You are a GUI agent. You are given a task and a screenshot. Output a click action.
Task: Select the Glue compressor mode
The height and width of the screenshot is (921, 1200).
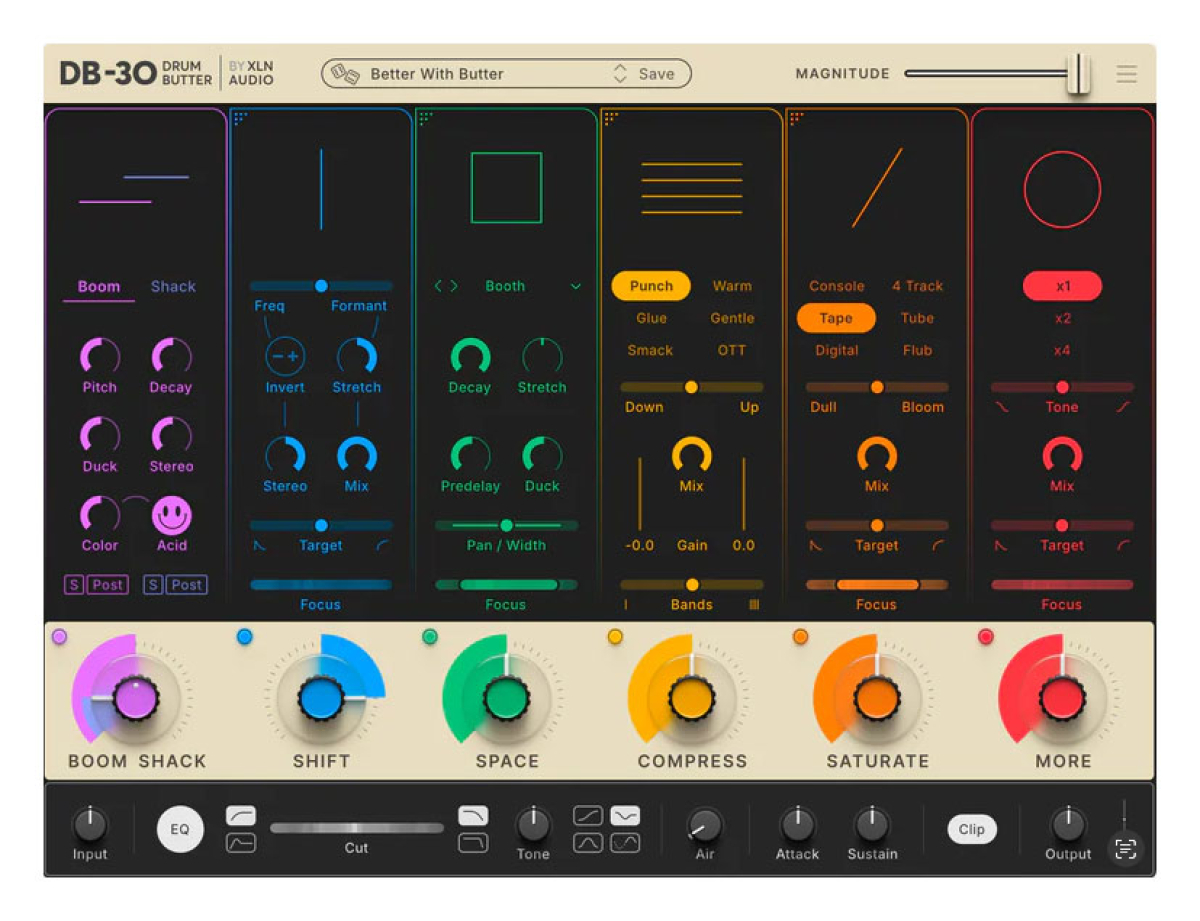pyautogui.click(x=651, y=318)
